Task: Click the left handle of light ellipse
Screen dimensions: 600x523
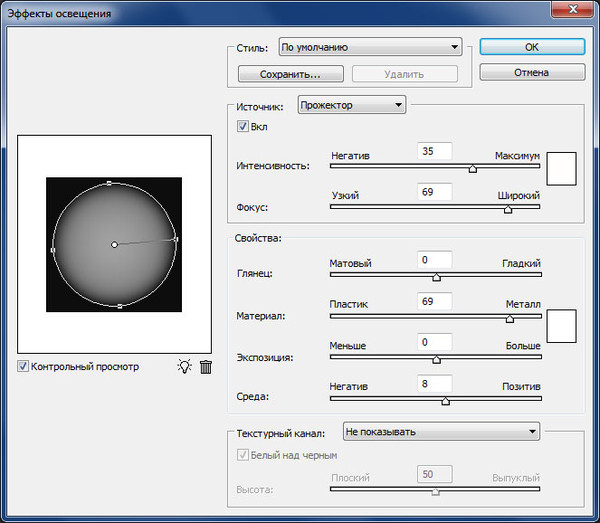Action: (x=53, y=250)
